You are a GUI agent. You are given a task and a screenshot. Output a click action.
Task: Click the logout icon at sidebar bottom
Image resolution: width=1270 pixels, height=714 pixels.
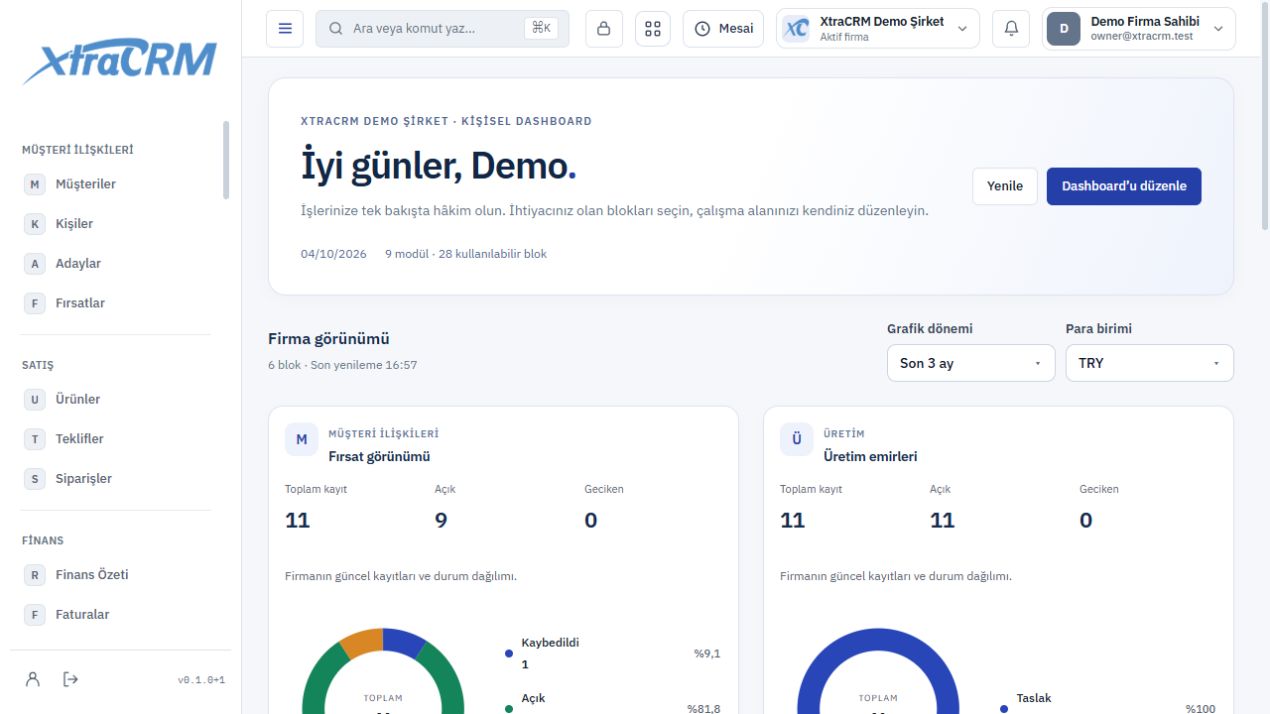point(70,679)
